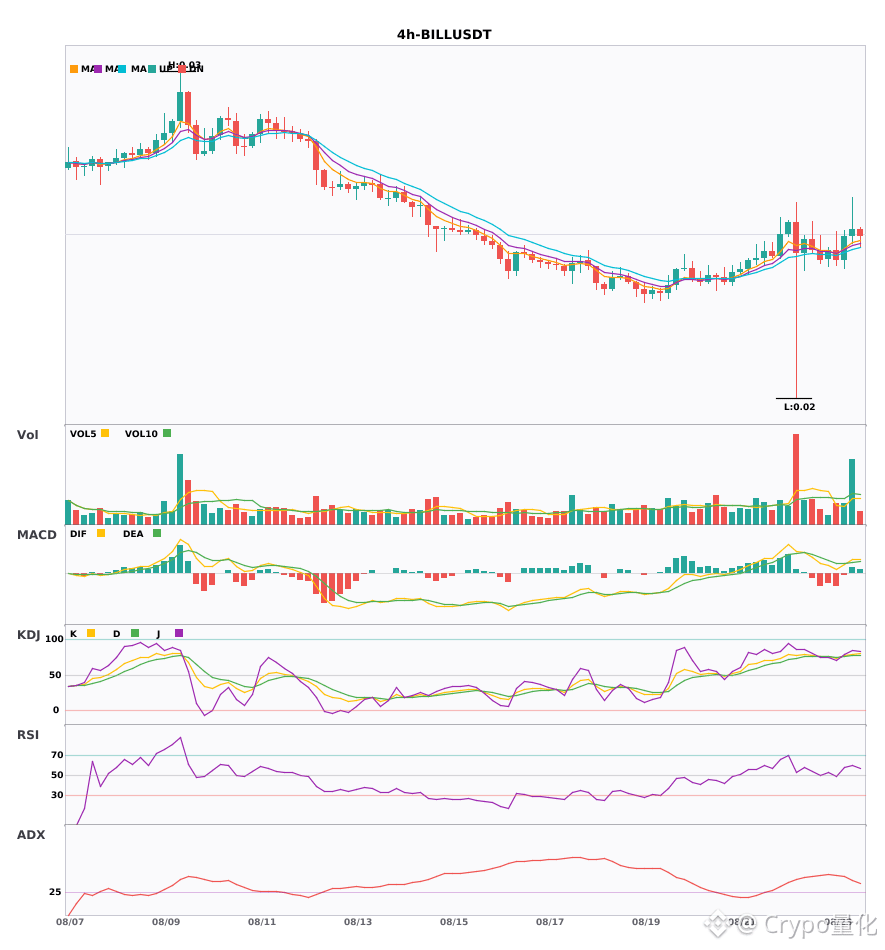Click the teal UP legend swatch
Screen dimensions: 885x950
pyautogui.click(x=152, y=69)
